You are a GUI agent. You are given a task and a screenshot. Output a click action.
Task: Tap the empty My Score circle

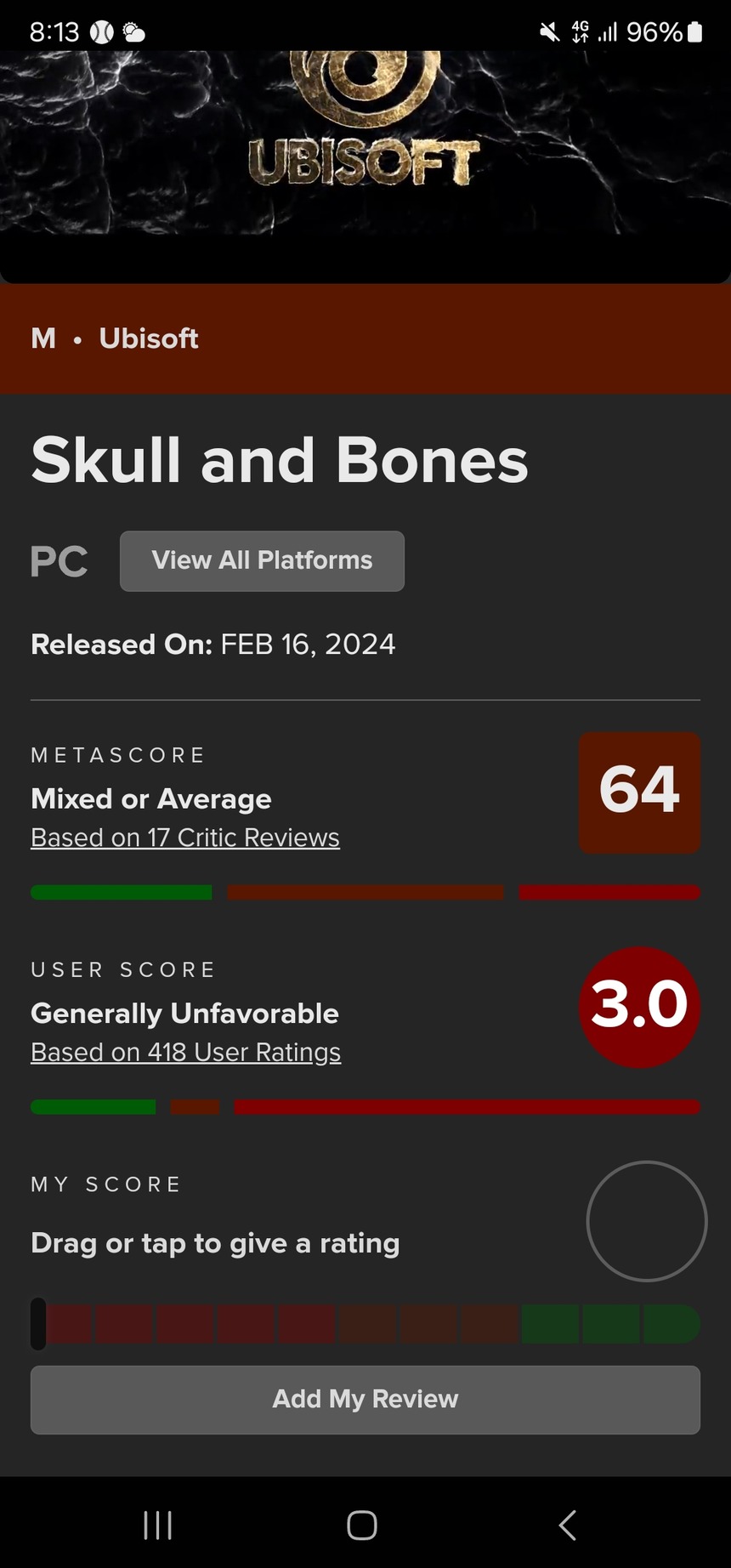(x=647, y=1220)
